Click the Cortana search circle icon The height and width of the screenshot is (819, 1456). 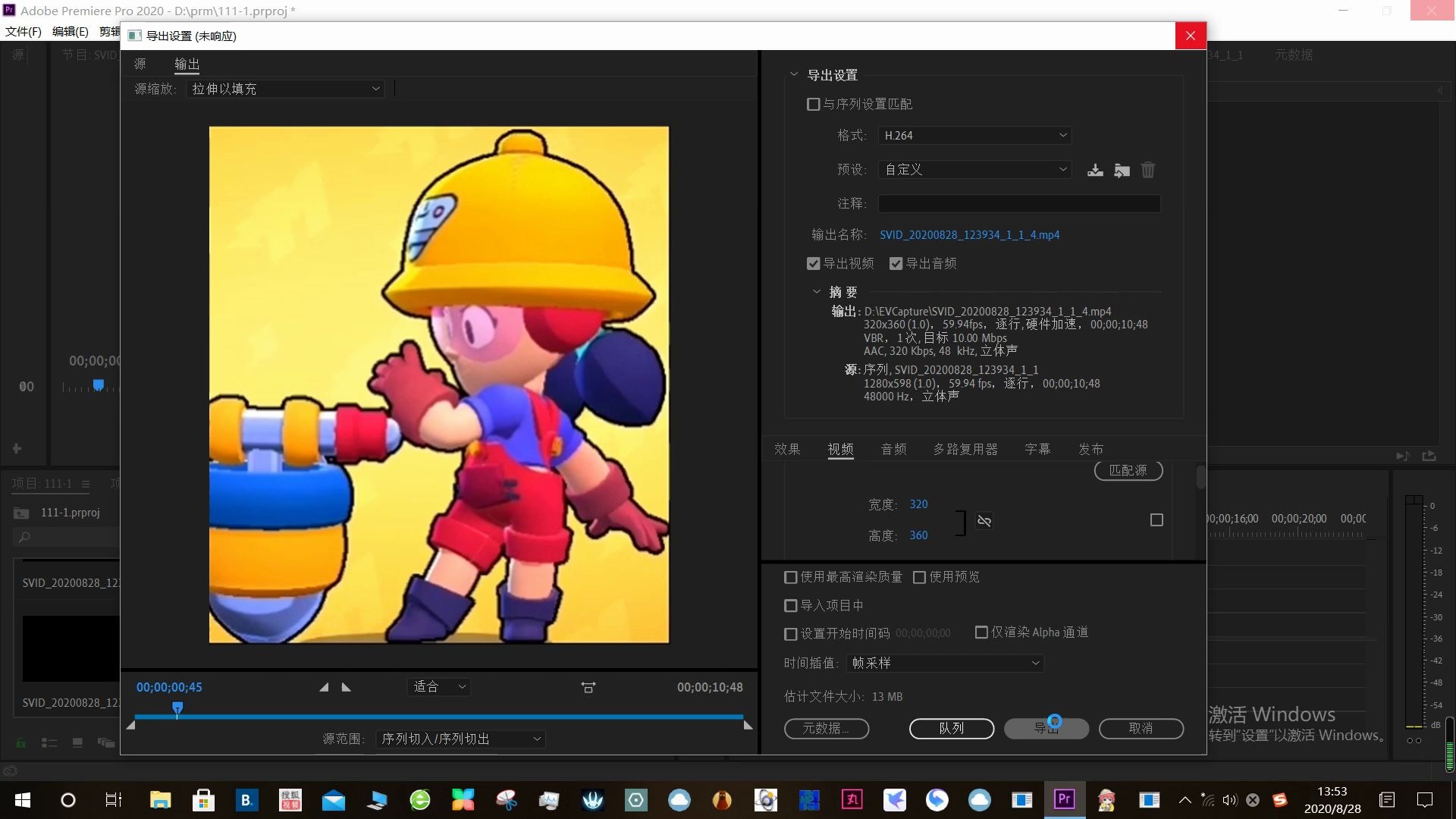point(68,799)
